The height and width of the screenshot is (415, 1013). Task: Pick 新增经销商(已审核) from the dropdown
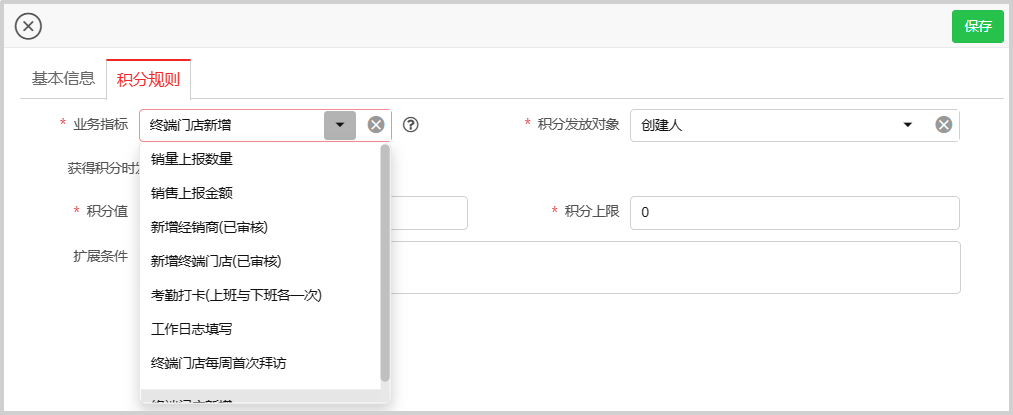pos(210,227)
